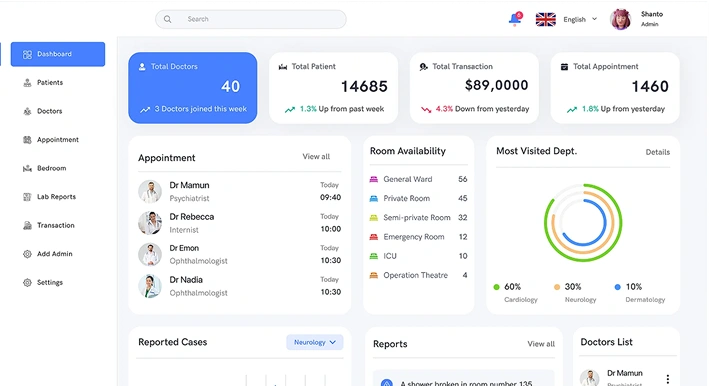The image size is (711, 386).
Task: Open Dr Mamun's avatar in Appointment list
Action: coord(150,191)
